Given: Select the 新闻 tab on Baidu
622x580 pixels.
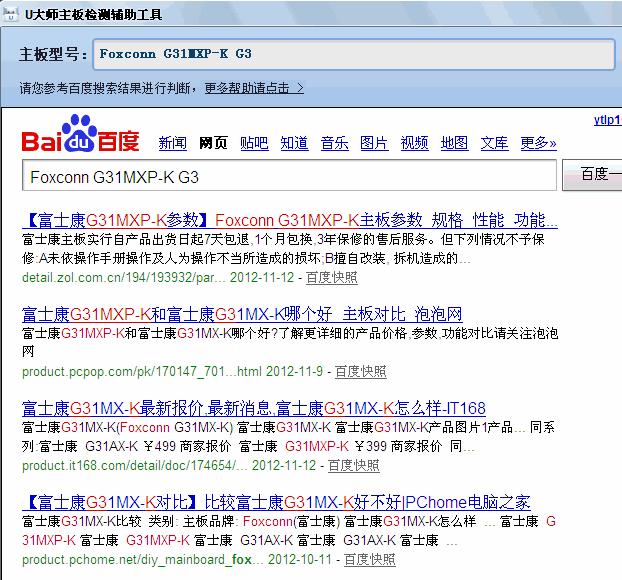Looking at the screenshot, I should 172,143.
